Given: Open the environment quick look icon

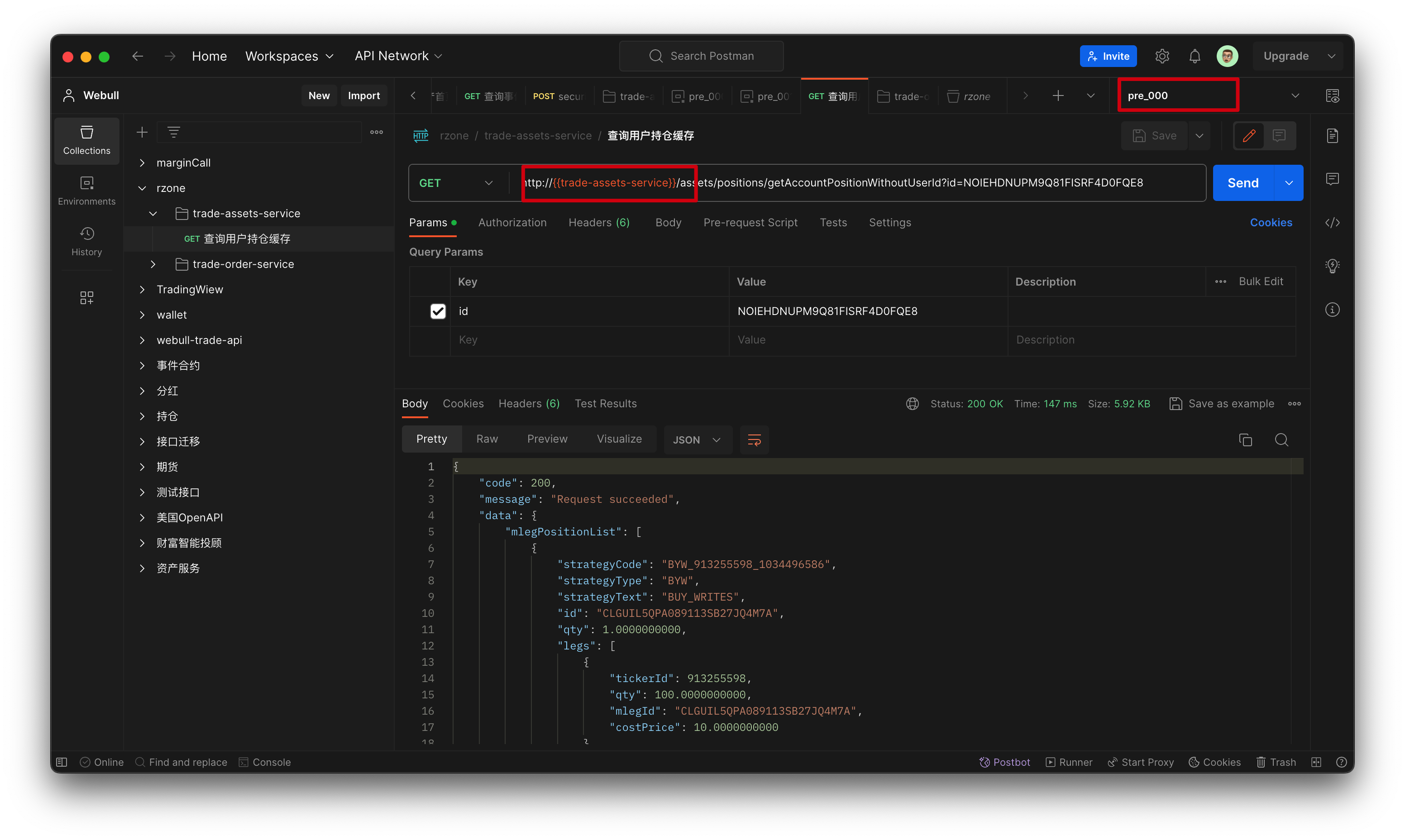Looking at the screenshot, I should 1333,95.
